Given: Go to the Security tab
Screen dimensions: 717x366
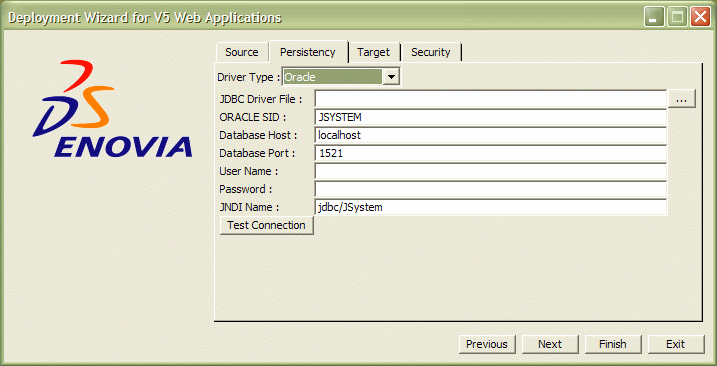Looking at the screenshot, I should click(431, 52).
